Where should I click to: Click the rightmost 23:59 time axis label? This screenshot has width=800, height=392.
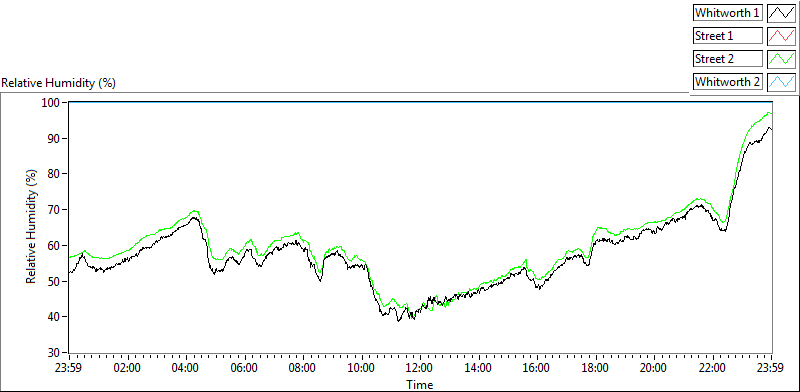coord(771,367)
